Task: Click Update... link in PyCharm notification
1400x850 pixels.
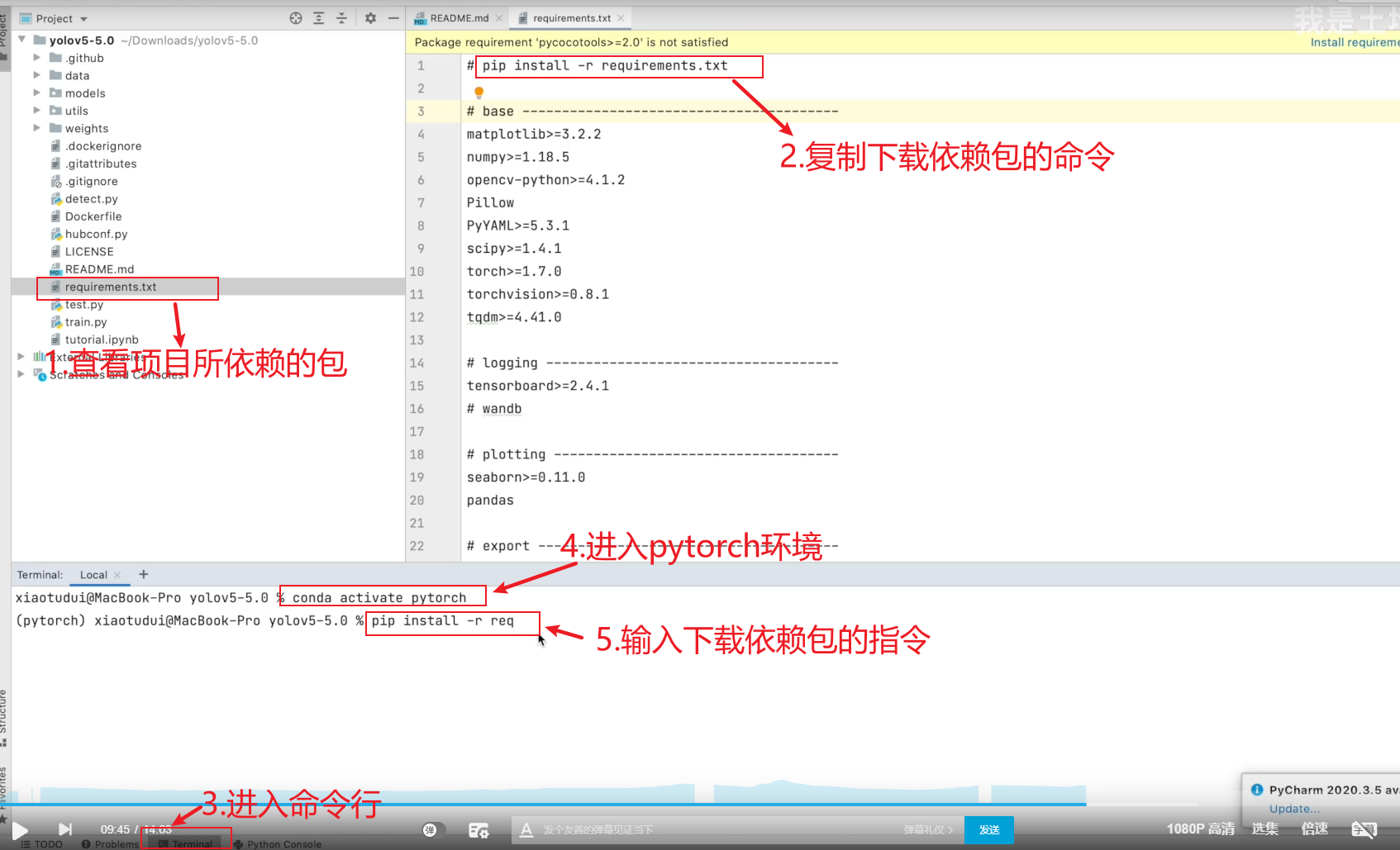Action: click(x=1294, y=809)
